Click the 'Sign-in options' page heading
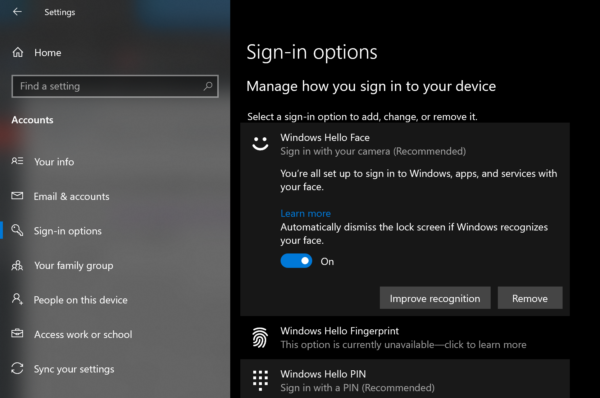Screen dimensions: 600x398 (311, 52)
